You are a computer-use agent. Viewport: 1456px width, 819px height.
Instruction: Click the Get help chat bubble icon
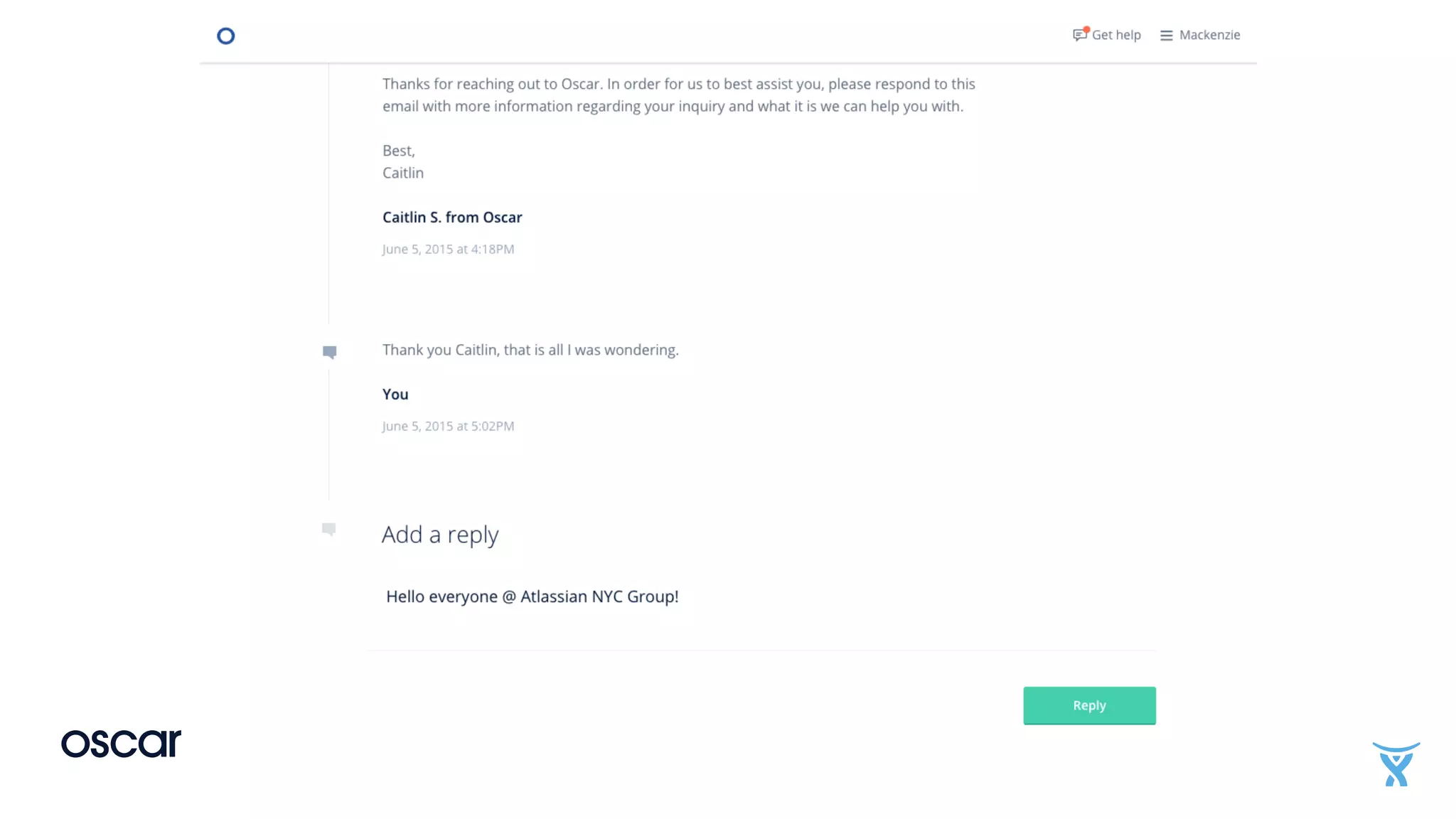coord(1079,36)
